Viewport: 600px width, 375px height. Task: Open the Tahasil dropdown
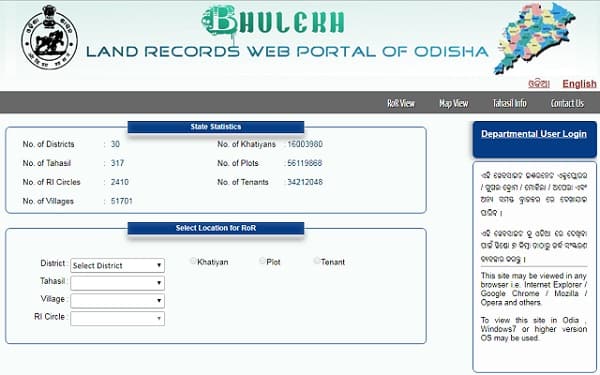pyautogui.click(x=117, y=283)
